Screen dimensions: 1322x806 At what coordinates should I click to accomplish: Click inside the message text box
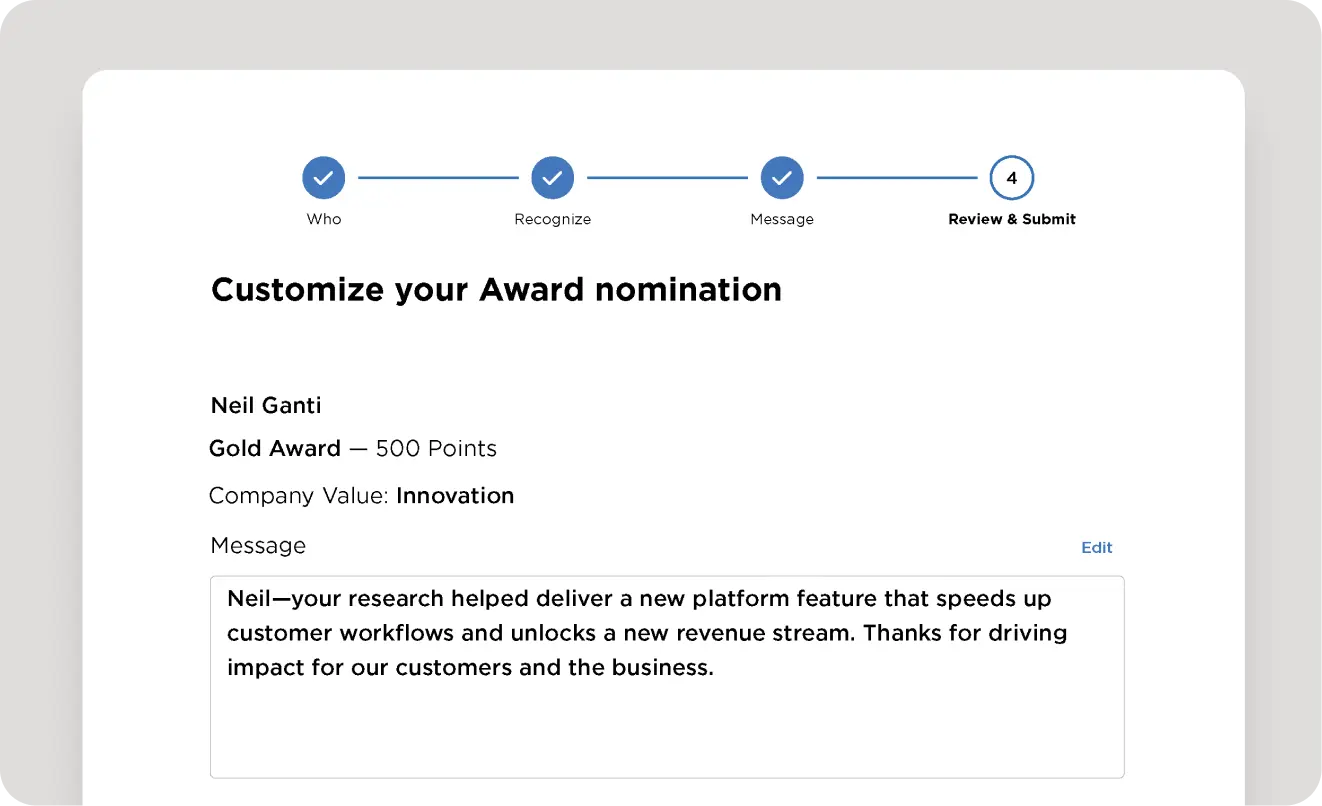[x=667, y=677]
